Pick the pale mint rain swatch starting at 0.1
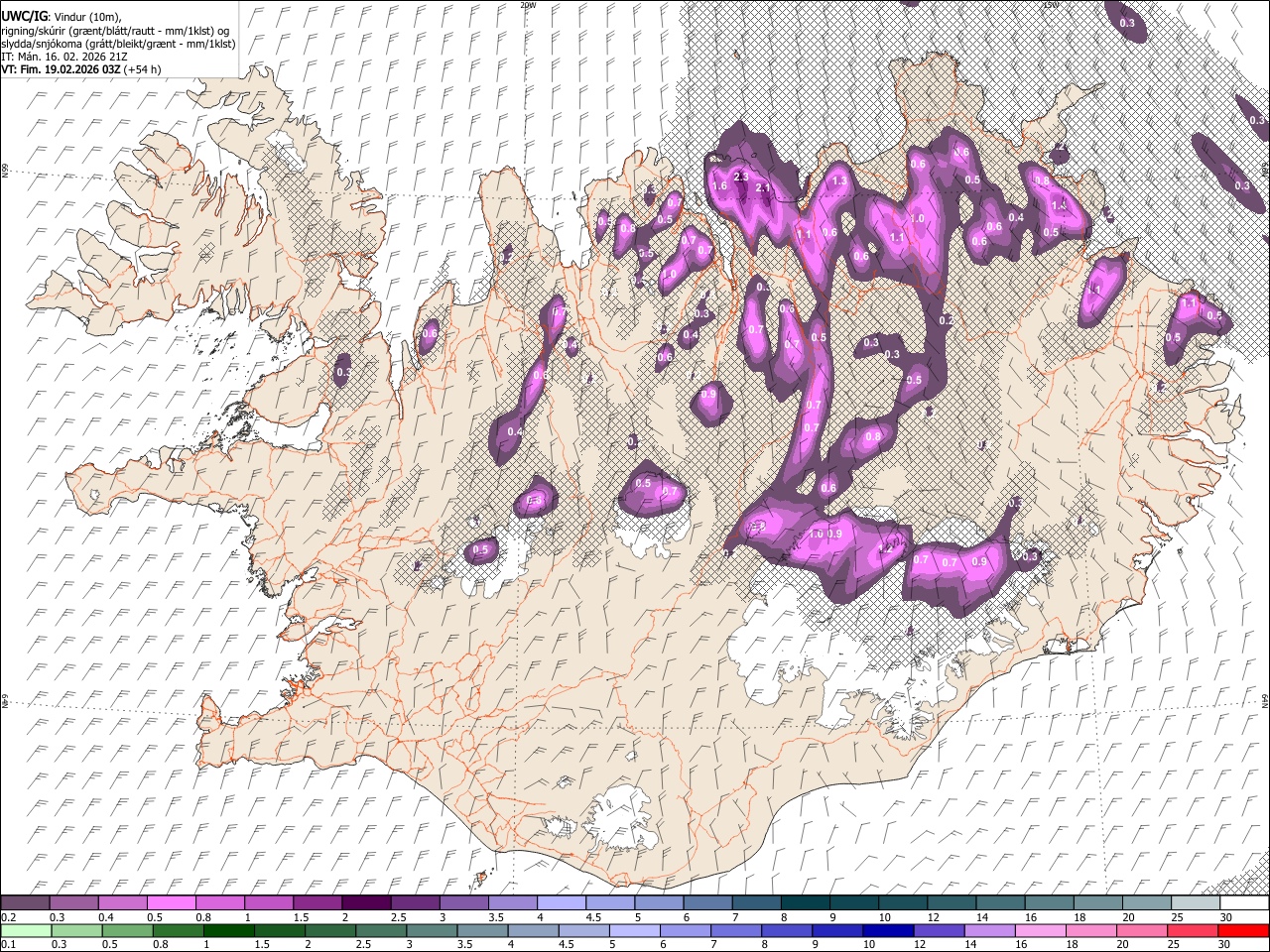This screenshot has height=952, width=1270. tap(26, 930)
